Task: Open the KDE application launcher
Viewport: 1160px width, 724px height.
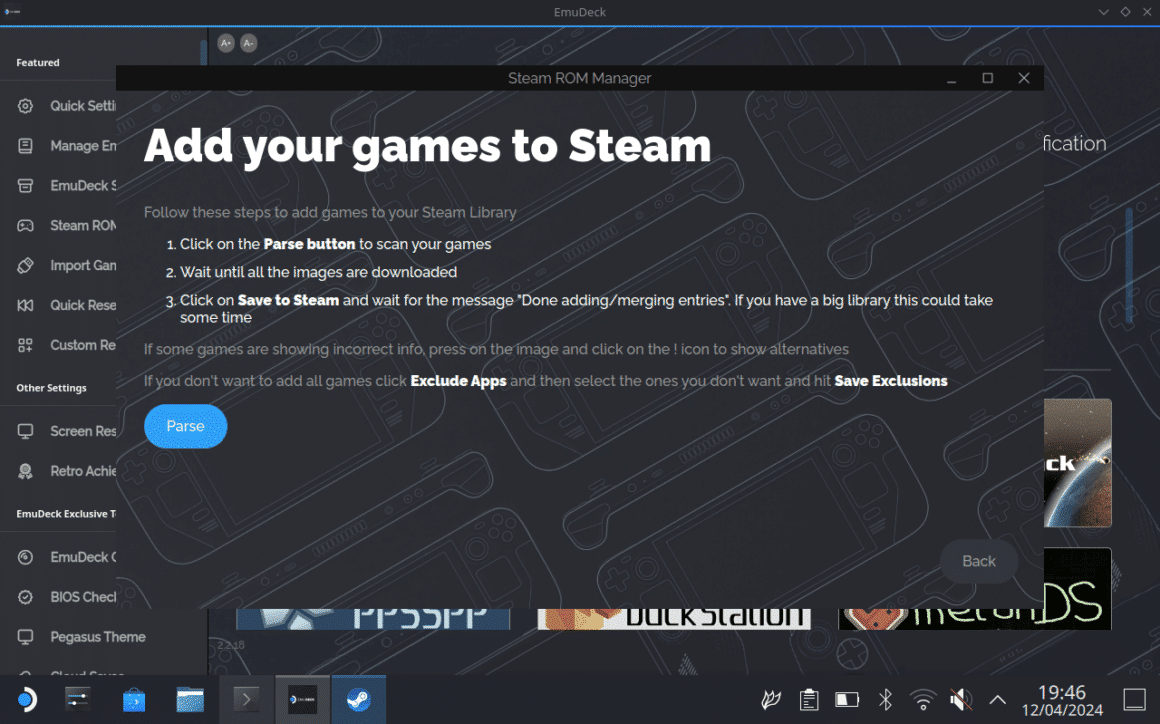Action: [x=26, y=700]
